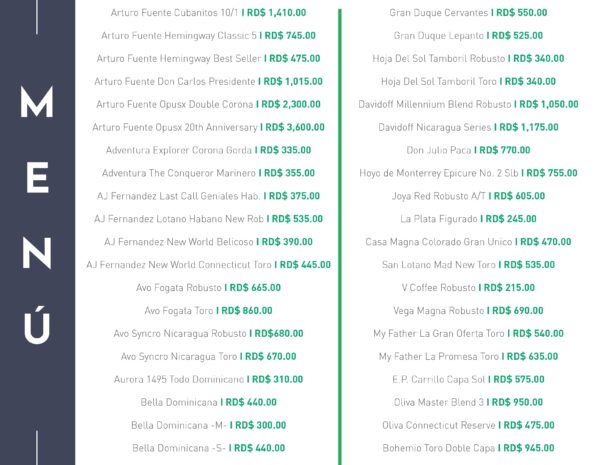605x465 pixels.
Task: Click the letter M in sidebar title
Action: pyautogui.click(x=37, y=101)
